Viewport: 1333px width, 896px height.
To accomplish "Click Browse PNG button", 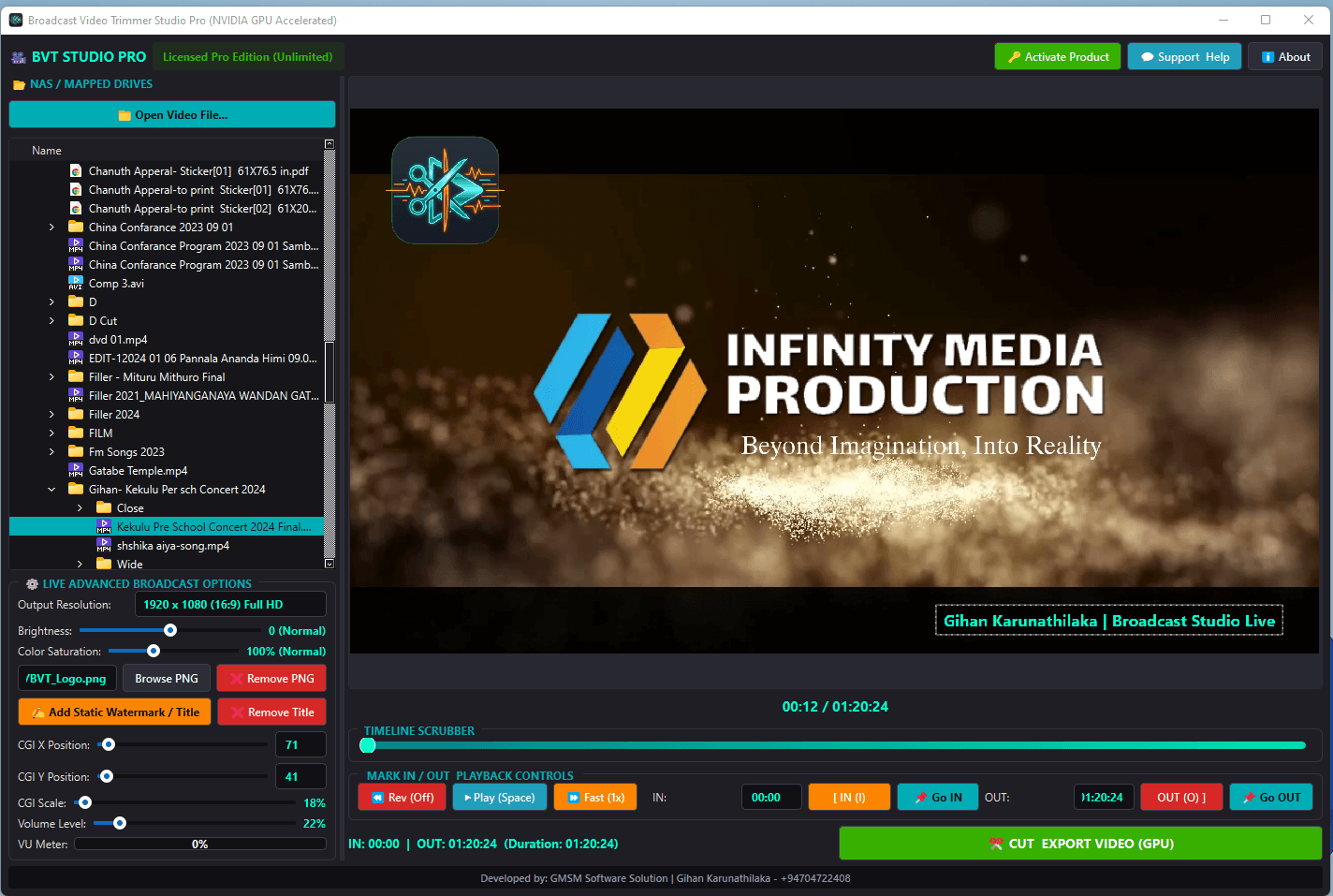I will pos(167,679).
